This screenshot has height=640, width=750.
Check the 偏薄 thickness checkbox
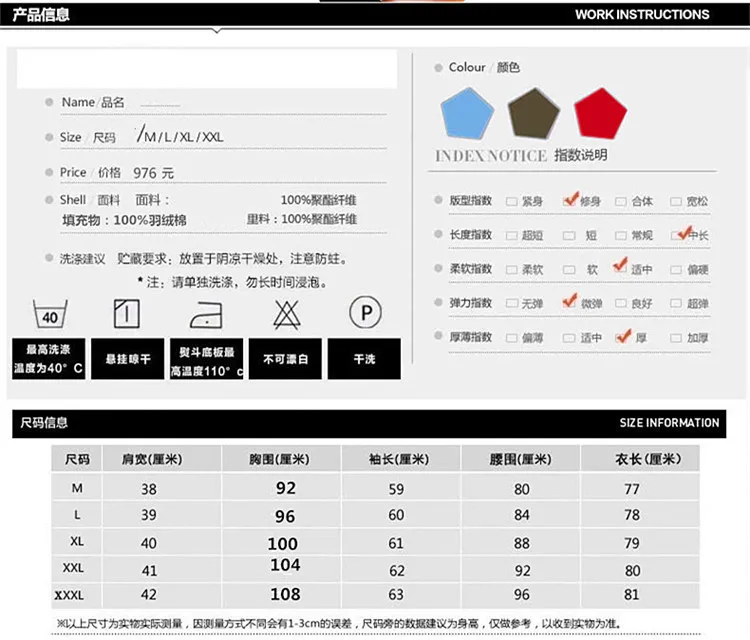512,338
